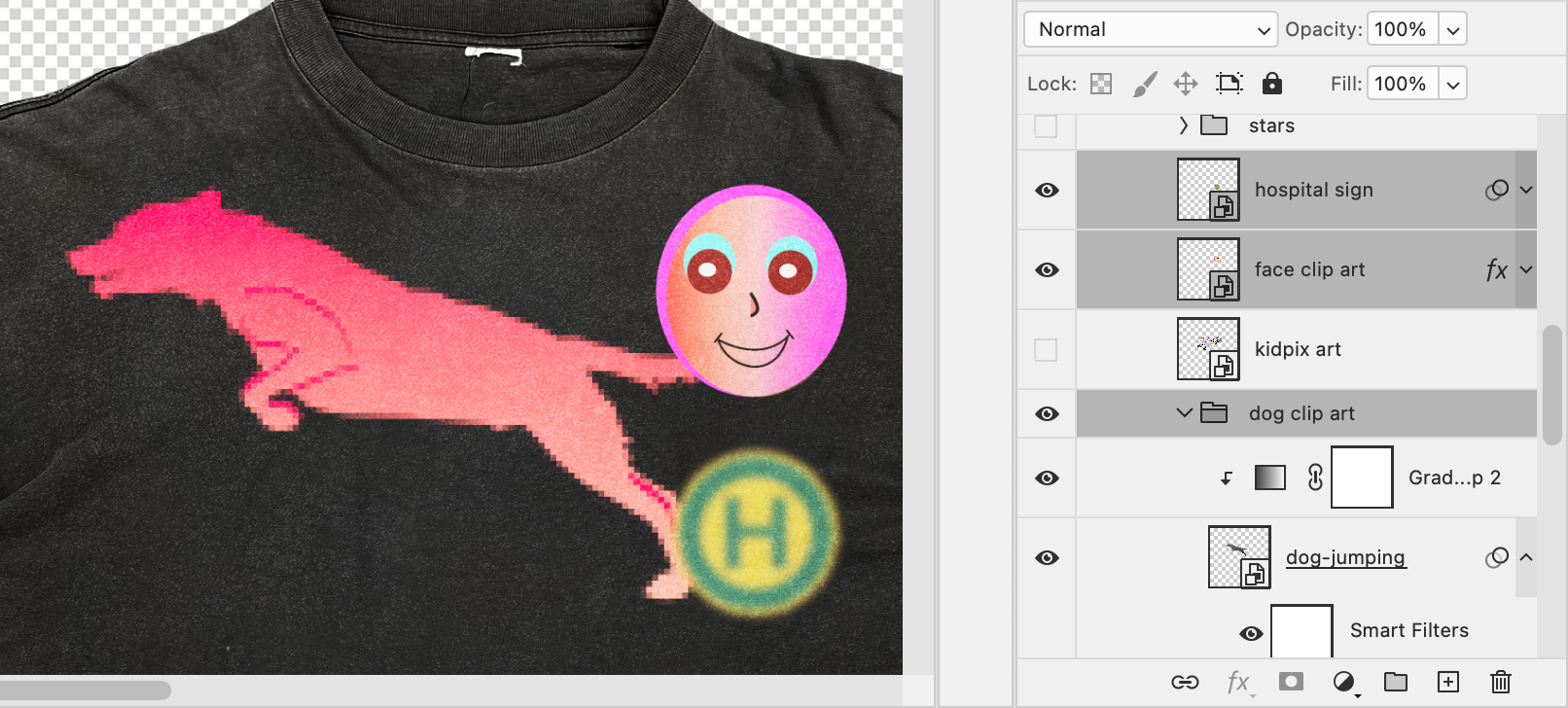Collapse the dog clip art group
Screen dimensions: 1568x708
[x=1184, y=412]
